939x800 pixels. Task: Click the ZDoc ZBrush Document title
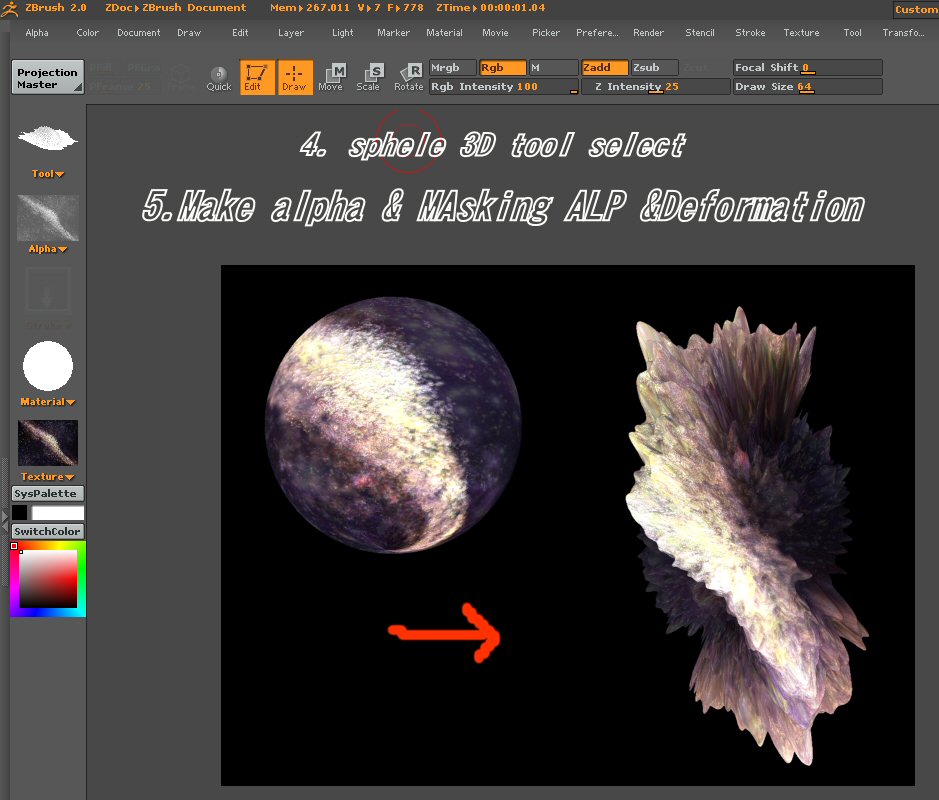tap(175, 8)
